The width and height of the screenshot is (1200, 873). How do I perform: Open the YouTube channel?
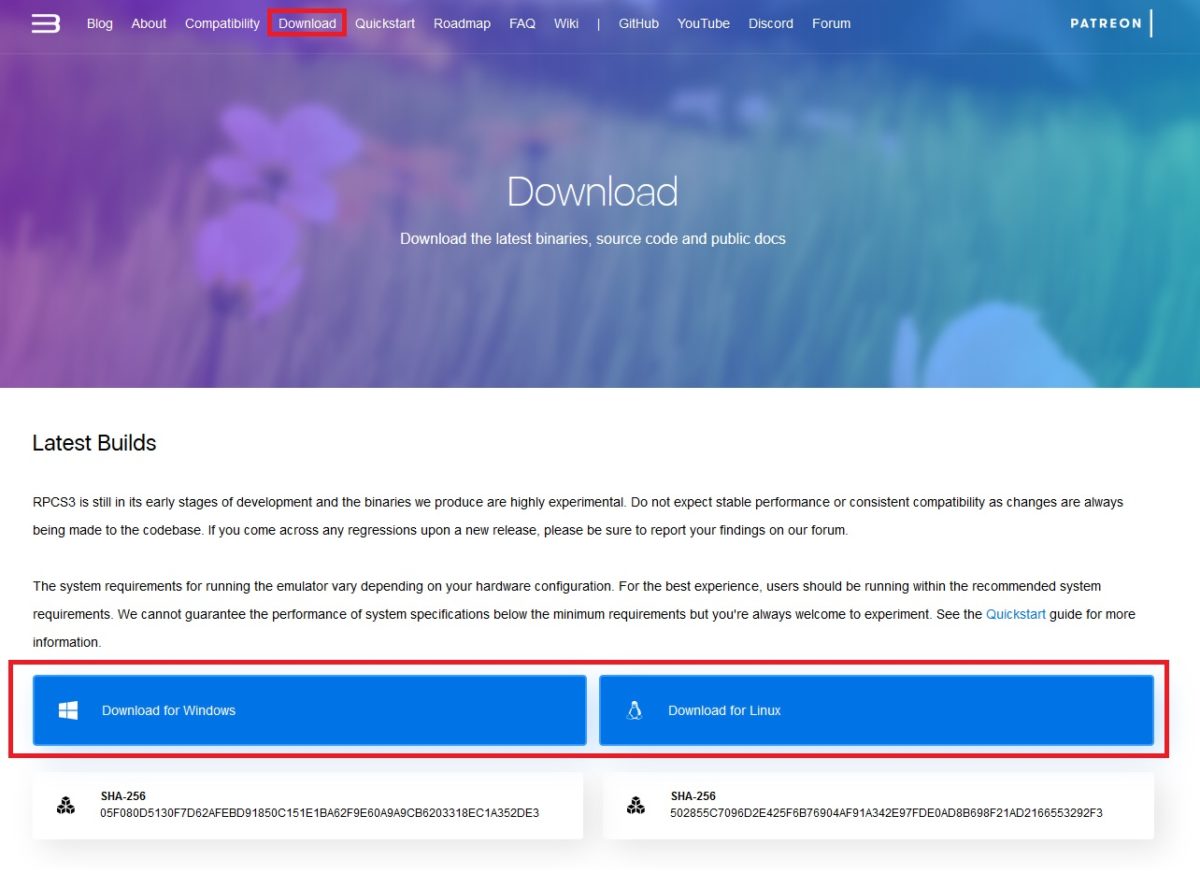pos(703,23)
